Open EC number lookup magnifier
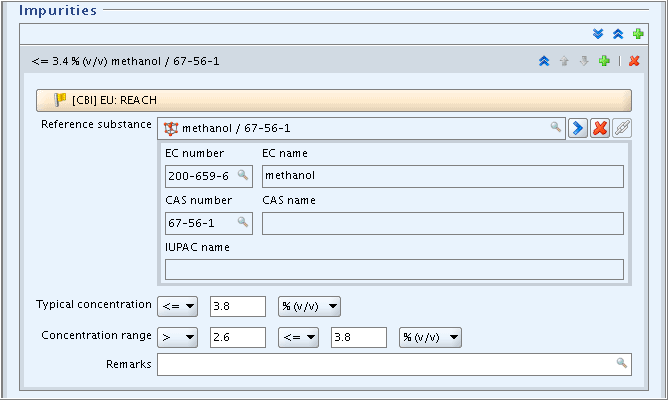The image size is (668, 400). click(243, 175)
